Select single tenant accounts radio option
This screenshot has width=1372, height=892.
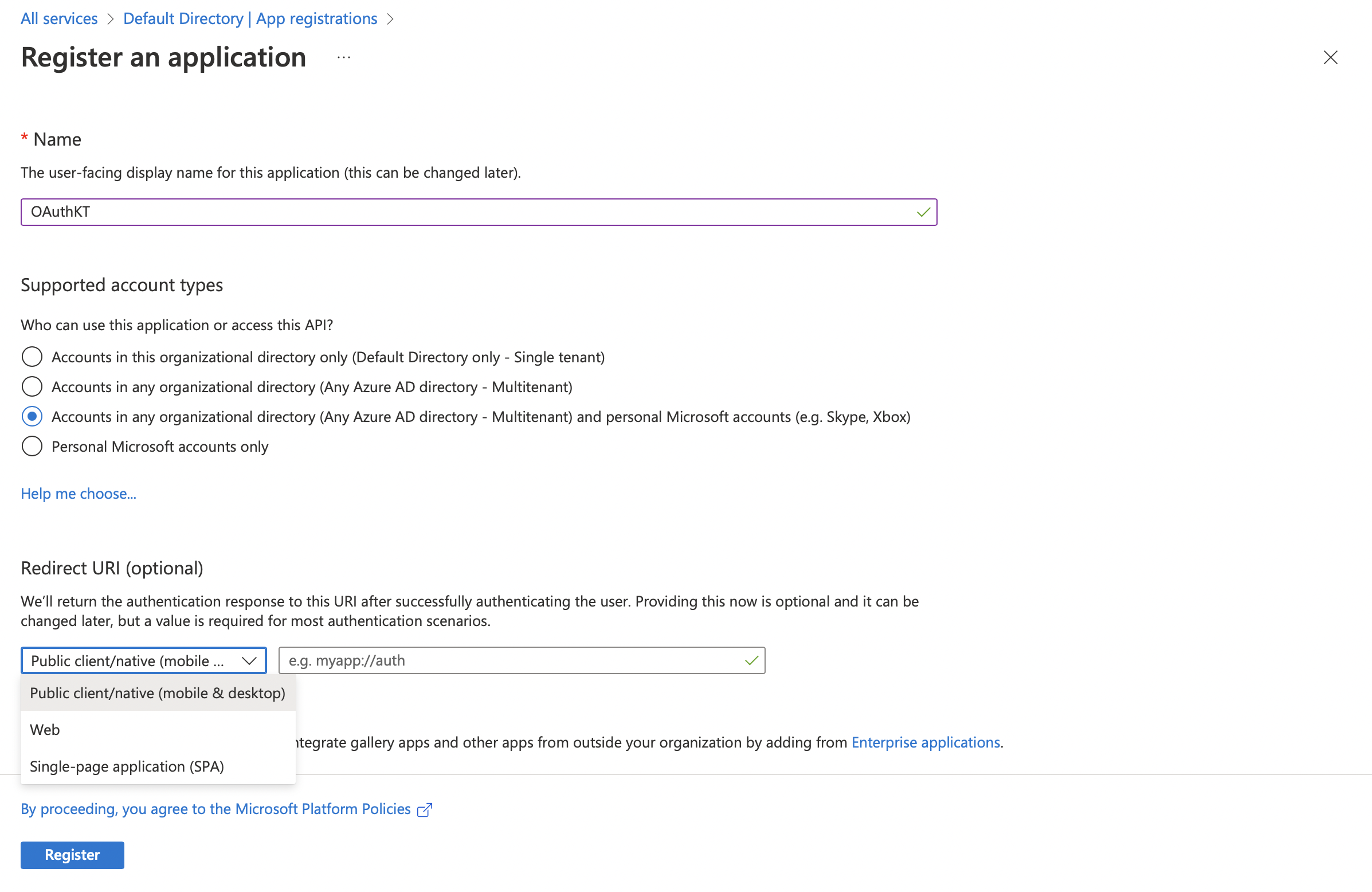(x=32, y=357)
